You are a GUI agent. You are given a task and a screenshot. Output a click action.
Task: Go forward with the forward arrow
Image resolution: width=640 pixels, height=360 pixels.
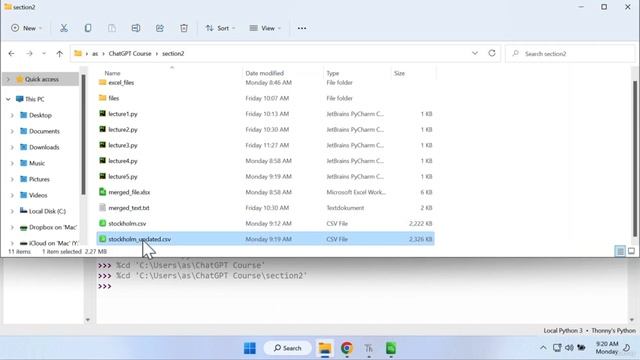point(29,53)
